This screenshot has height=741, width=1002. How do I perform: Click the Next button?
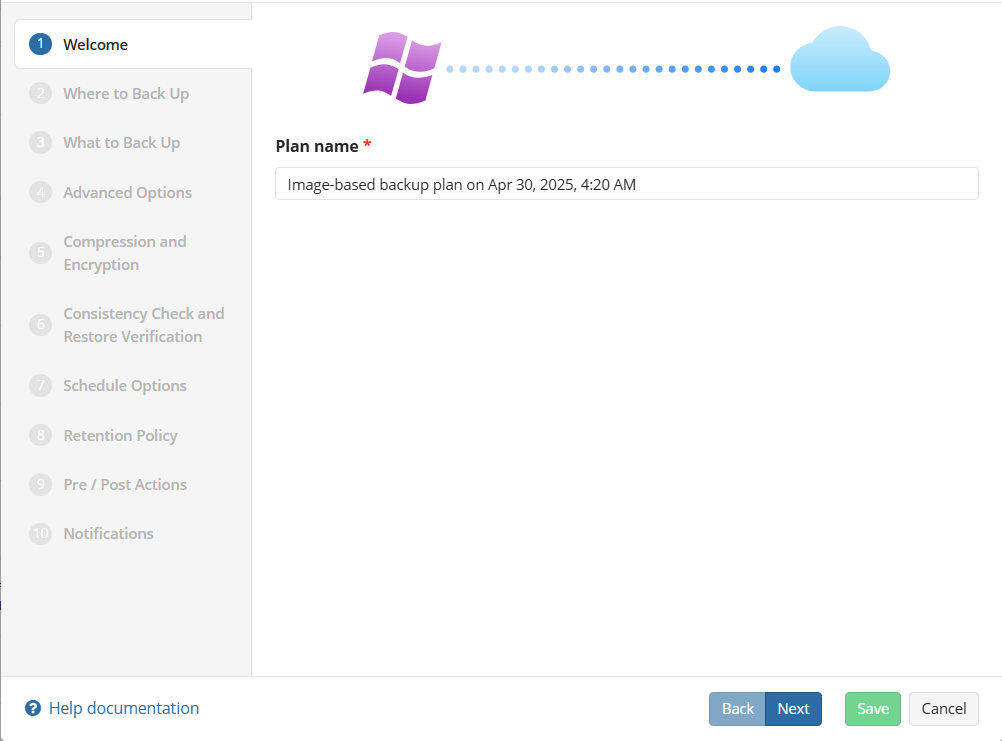pyautogui.click(x=794, y=709)
